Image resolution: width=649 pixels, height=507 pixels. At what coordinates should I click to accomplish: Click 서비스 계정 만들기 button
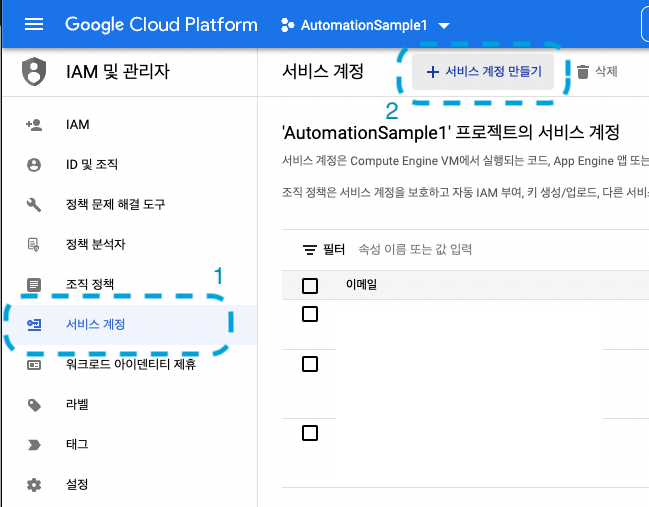[483, 72]
